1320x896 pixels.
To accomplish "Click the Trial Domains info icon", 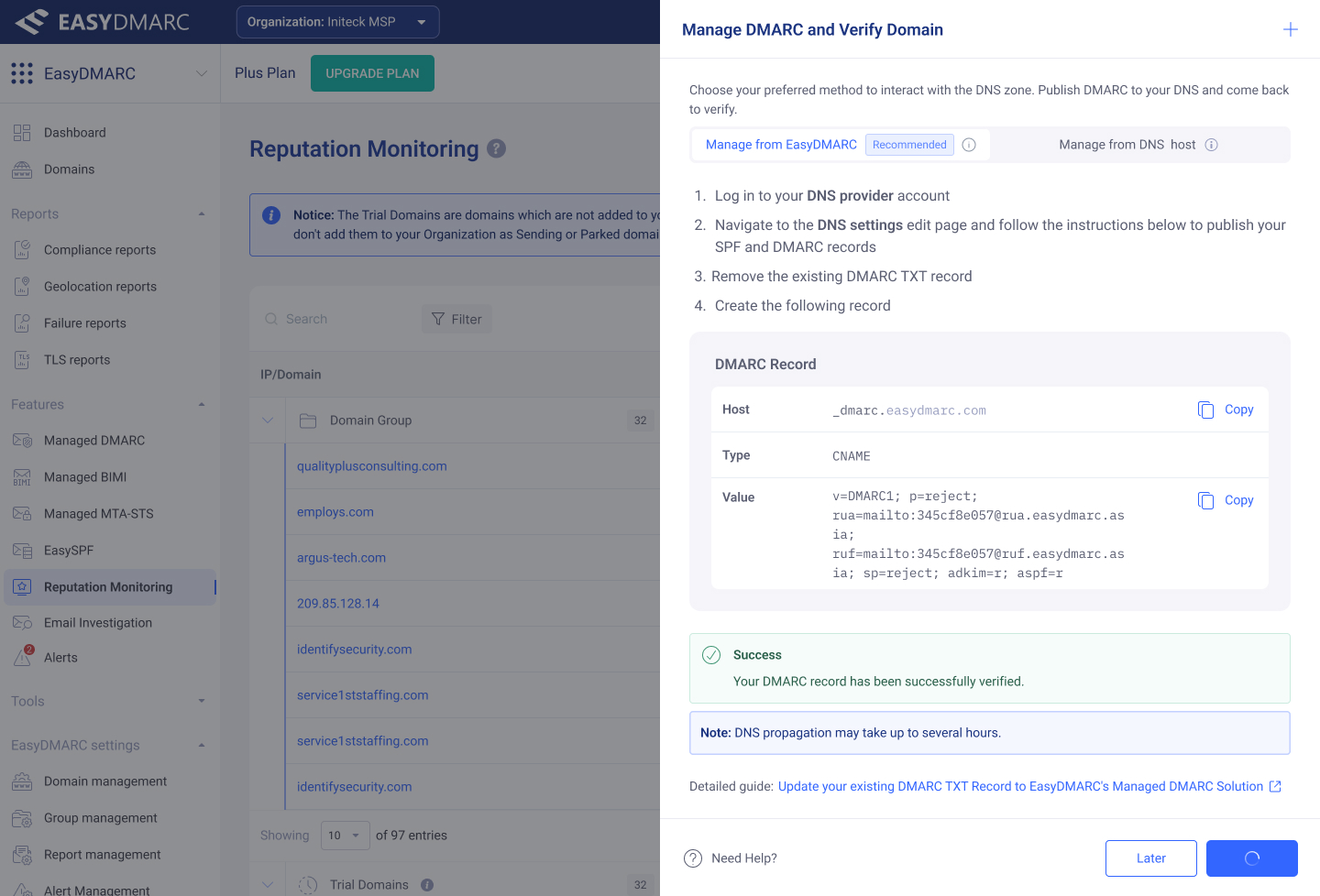I will point(427,885).
